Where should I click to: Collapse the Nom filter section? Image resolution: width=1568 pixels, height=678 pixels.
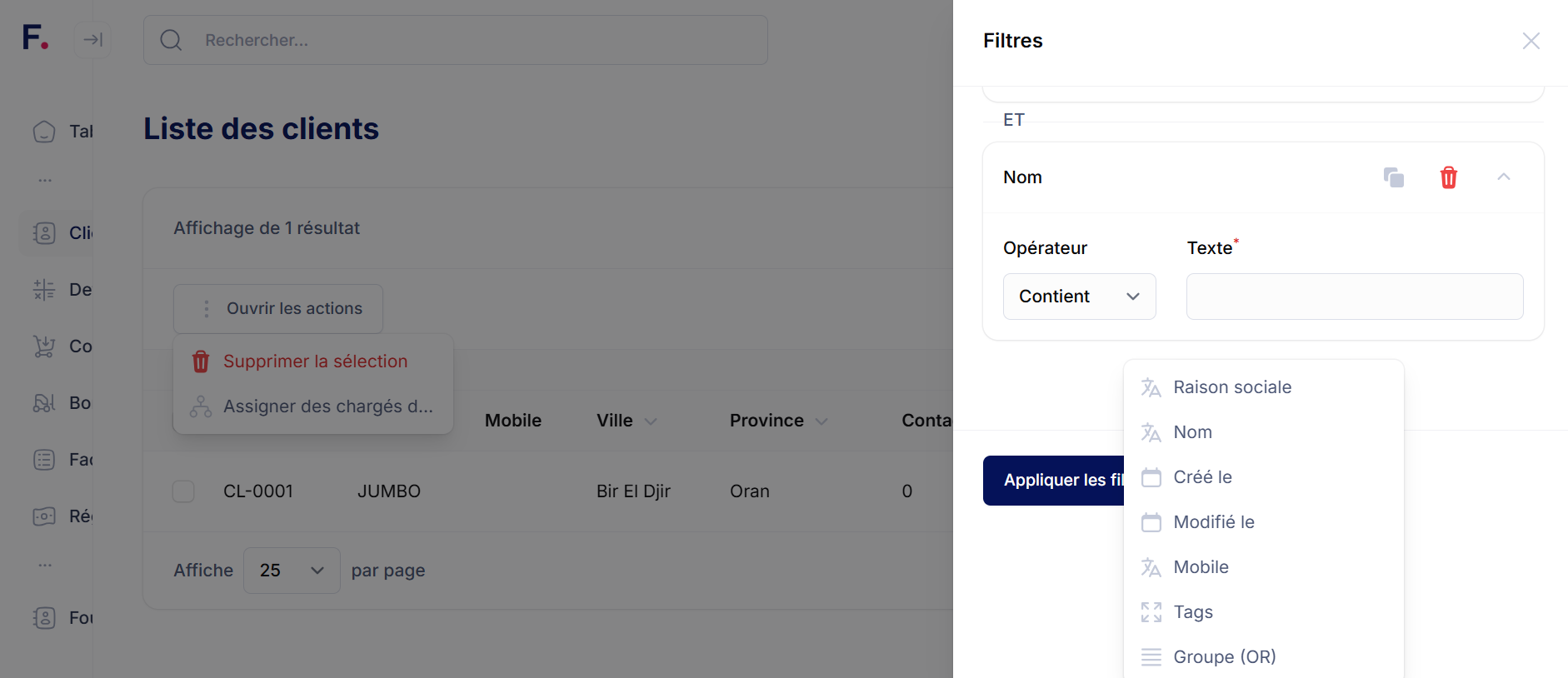[1503, 177]
